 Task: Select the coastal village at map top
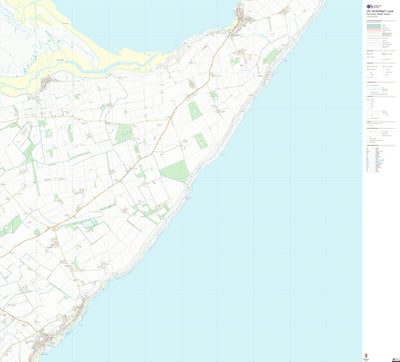pos(243,18)
